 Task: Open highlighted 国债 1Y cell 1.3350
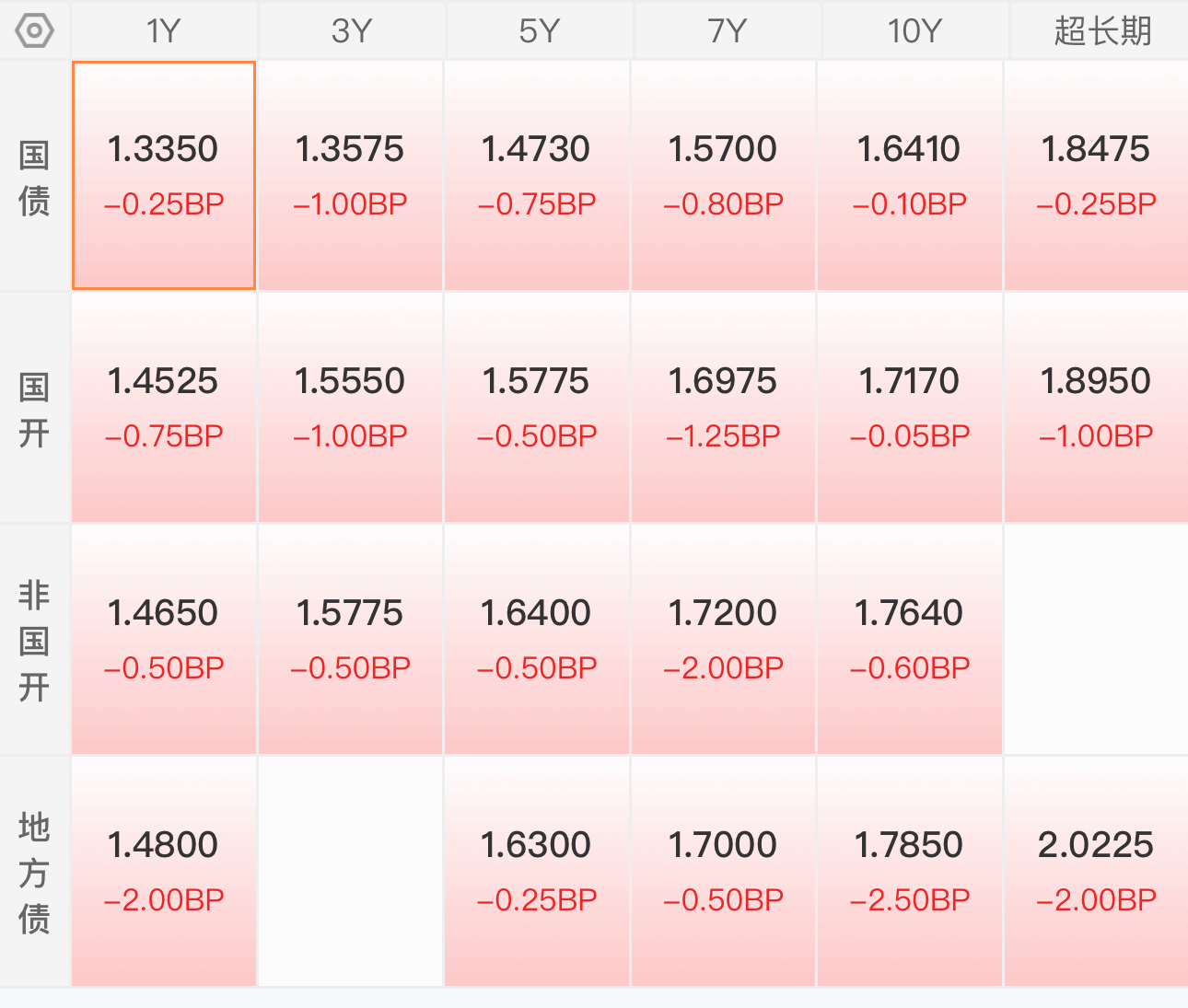pos(164,176)
